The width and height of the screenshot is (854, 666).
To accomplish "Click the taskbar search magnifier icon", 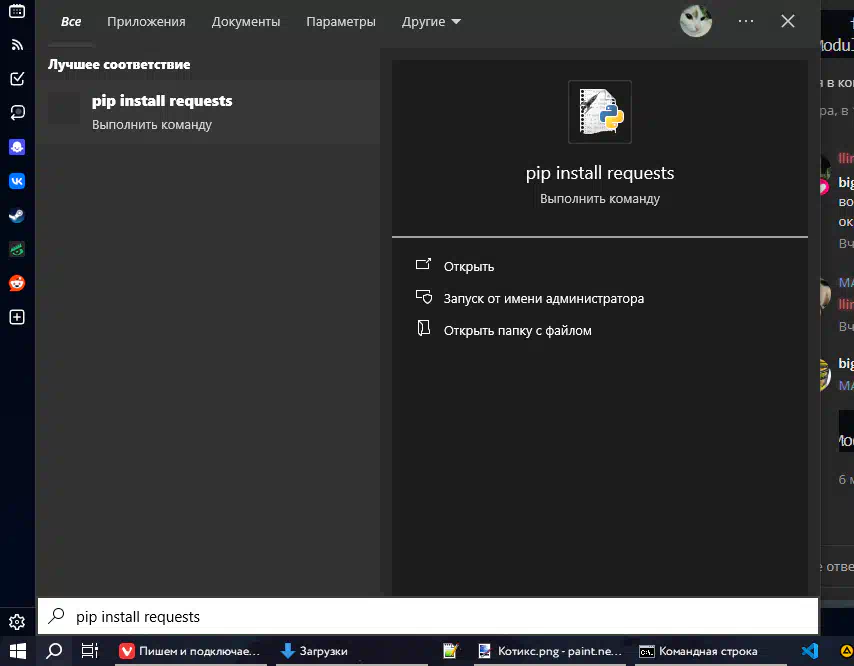I will (x=54, y=651).
